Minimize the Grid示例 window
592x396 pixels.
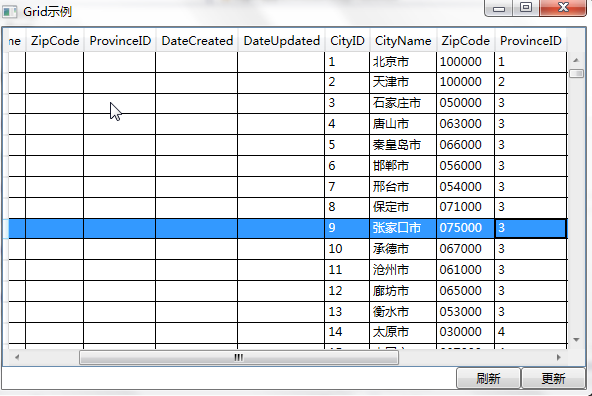[499, 8]
